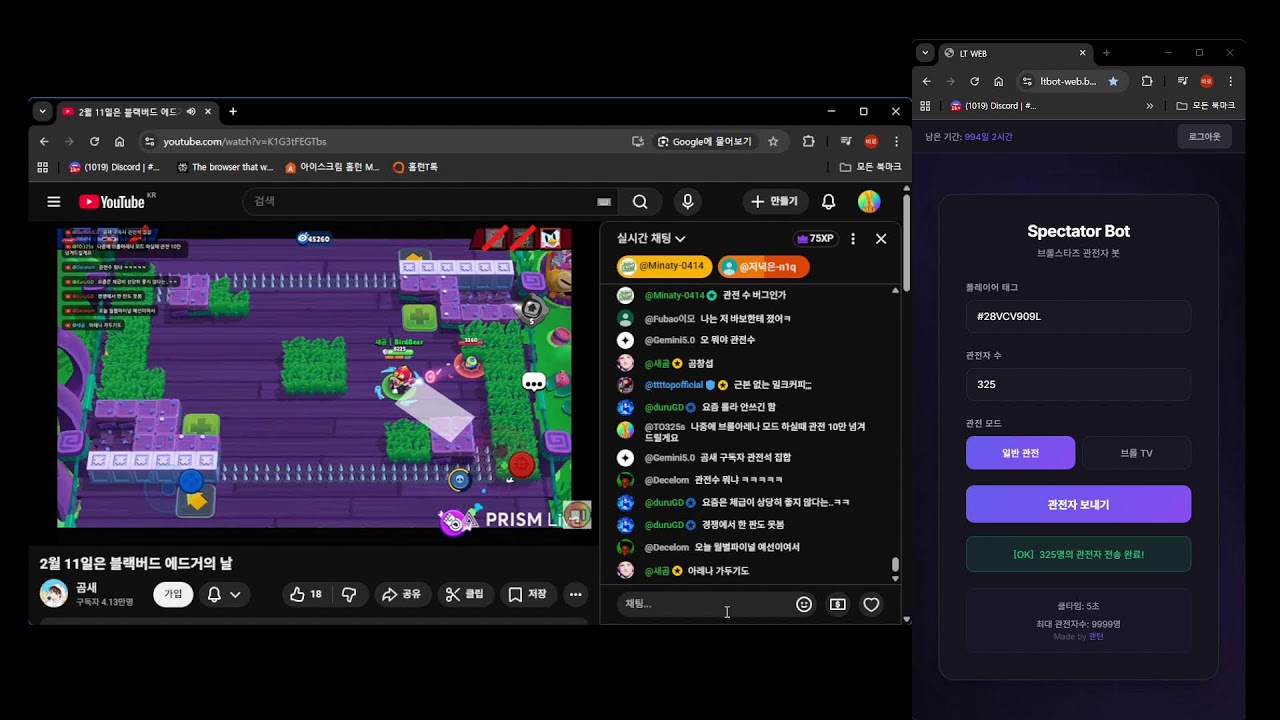This screenshot has width=1280, height=720.
Task: Open media controls in YouTube window toolbar
Action: click(x=846, y=142)
